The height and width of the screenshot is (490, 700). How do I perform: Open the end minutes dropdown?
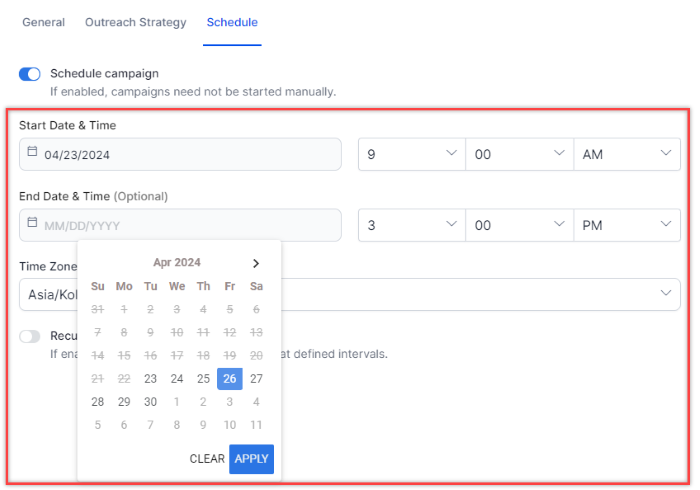pos(519,225)
